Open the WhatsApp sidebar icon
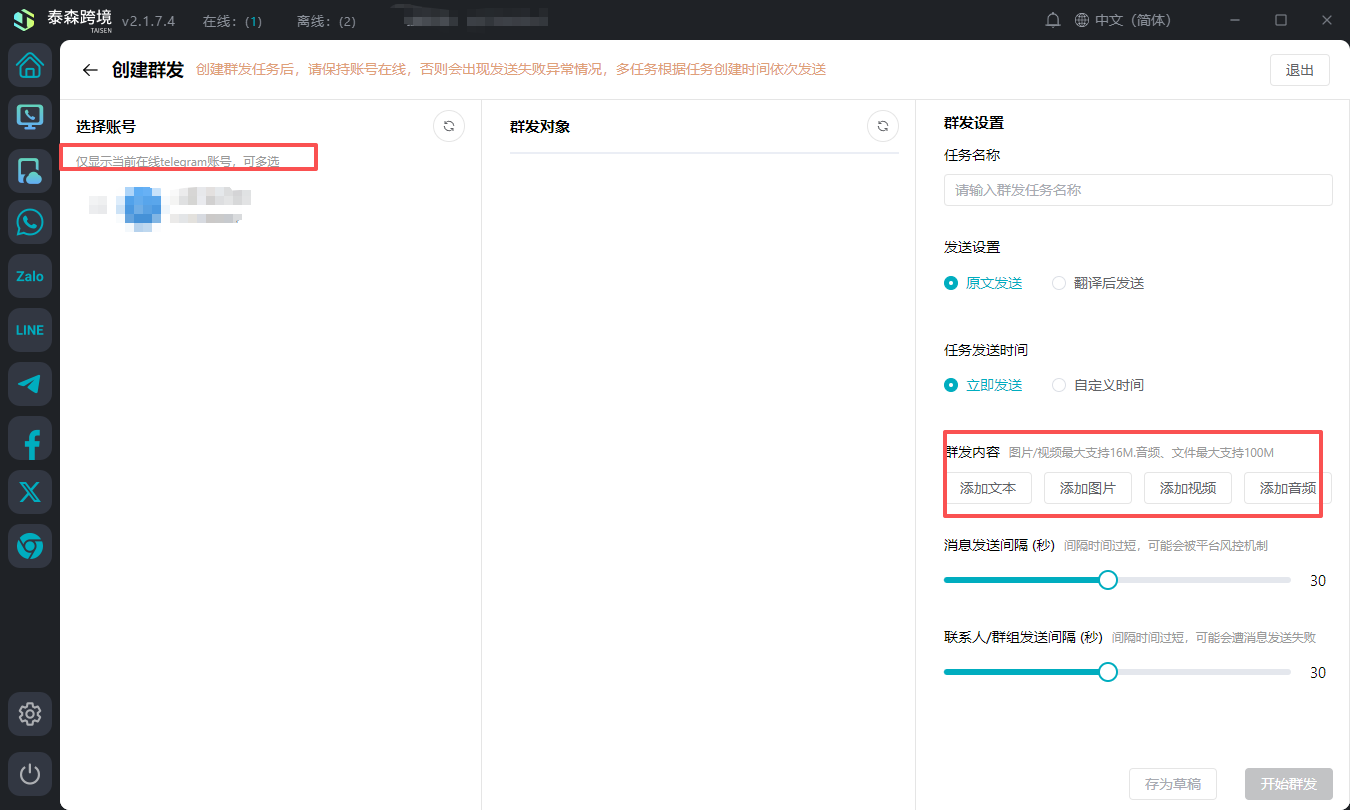 [x=30, y=222]
